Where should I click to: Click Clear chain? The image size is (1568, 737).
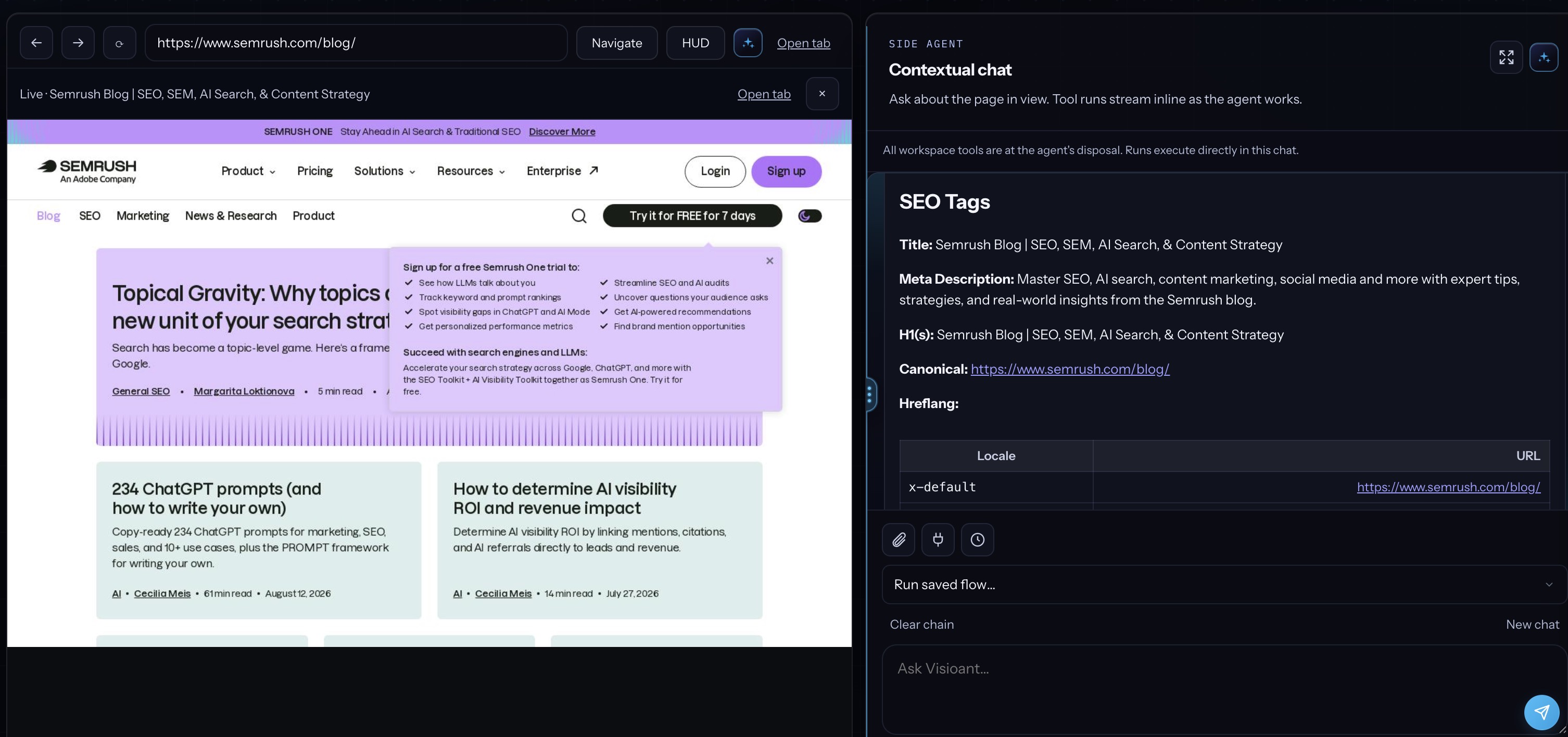click(921, 625)
